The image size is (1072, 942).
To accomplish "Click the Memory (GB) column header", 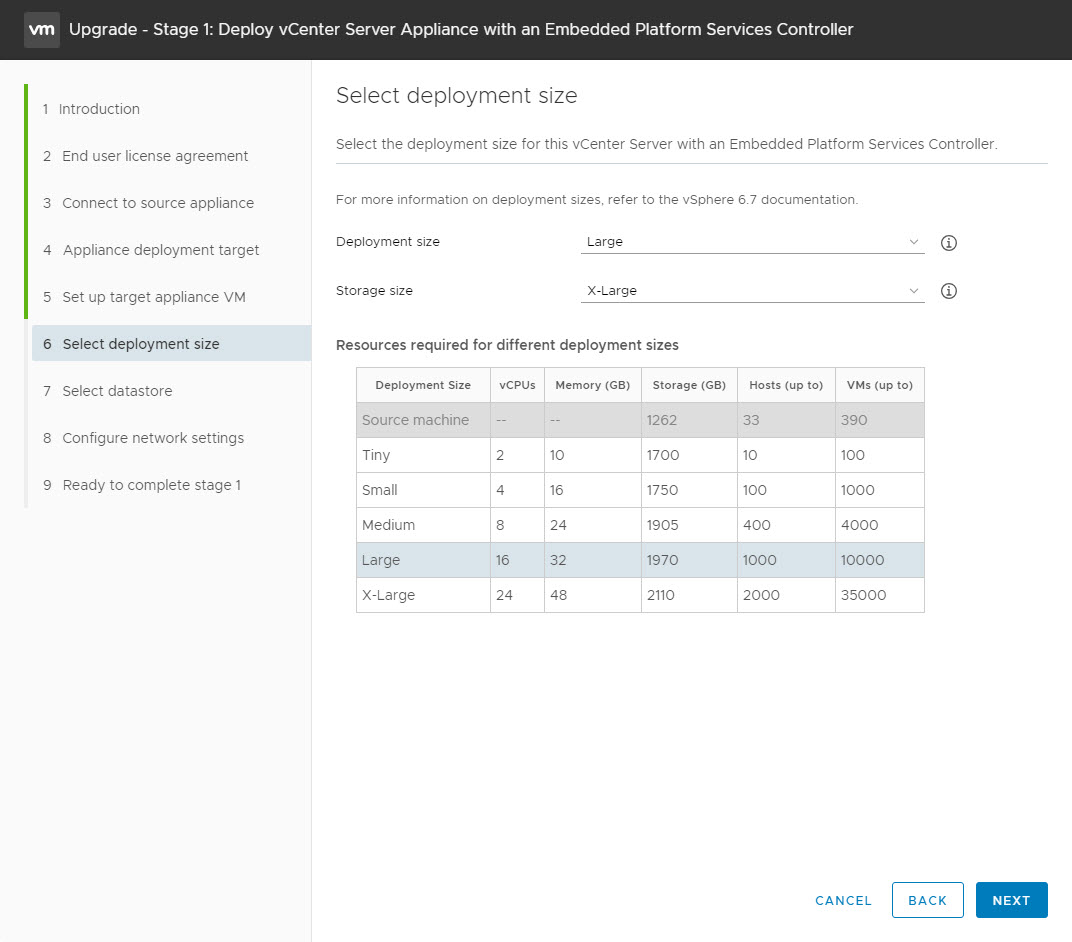I will (592, 386).
